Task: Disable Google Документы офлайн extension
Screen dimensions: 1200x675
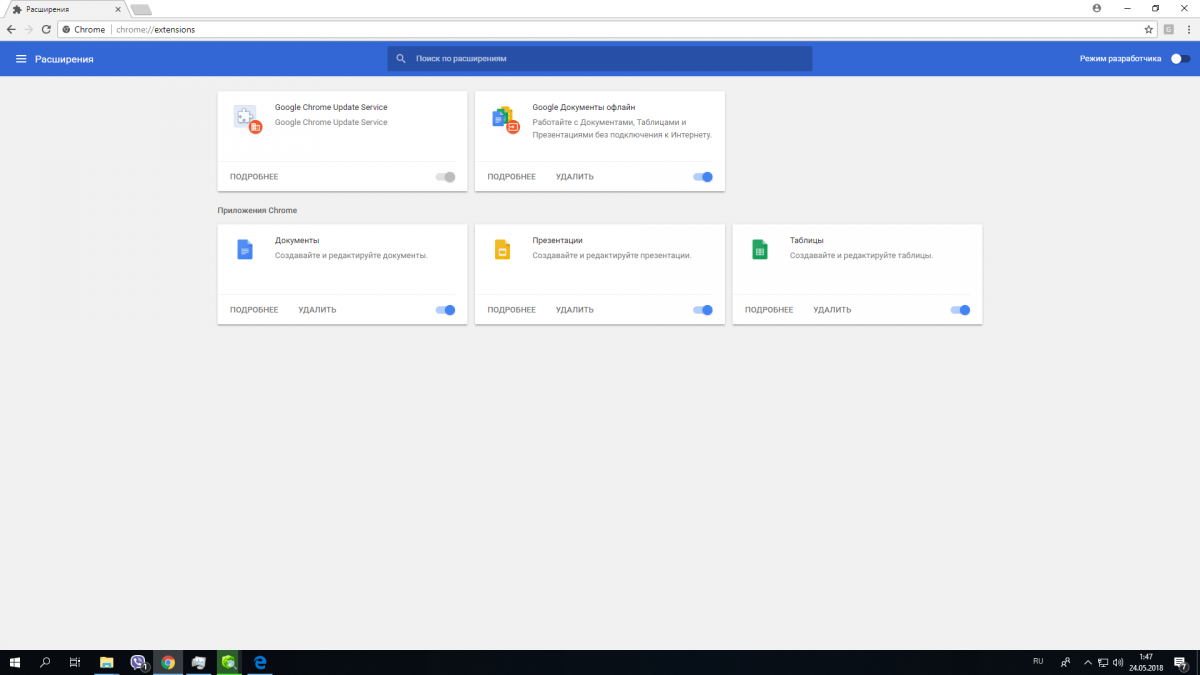Action: [703, 177]
